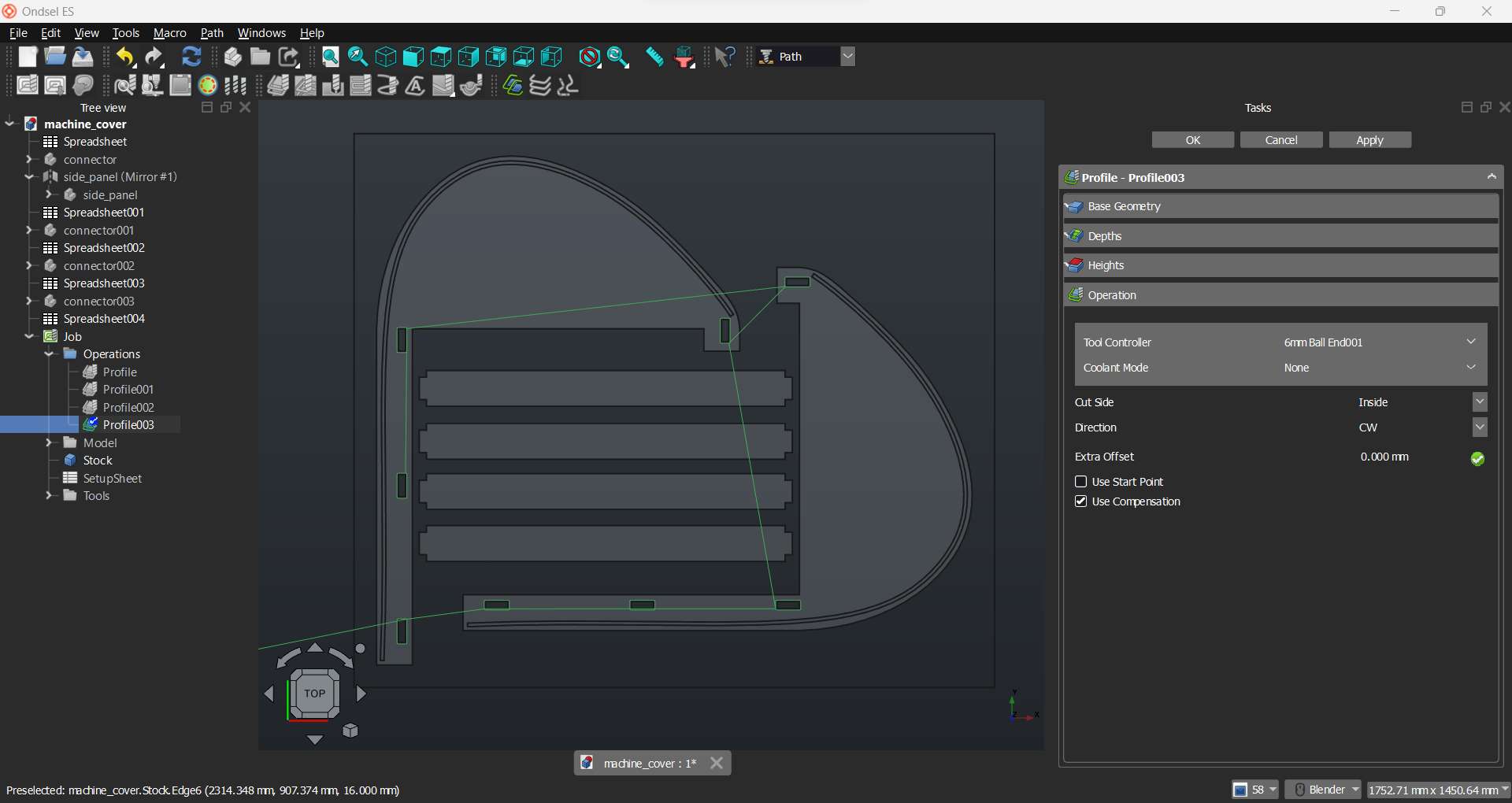This screenshot has width=1512, height=803.
Task: Click the What's This help cursor icon
Action: point(724,57)
